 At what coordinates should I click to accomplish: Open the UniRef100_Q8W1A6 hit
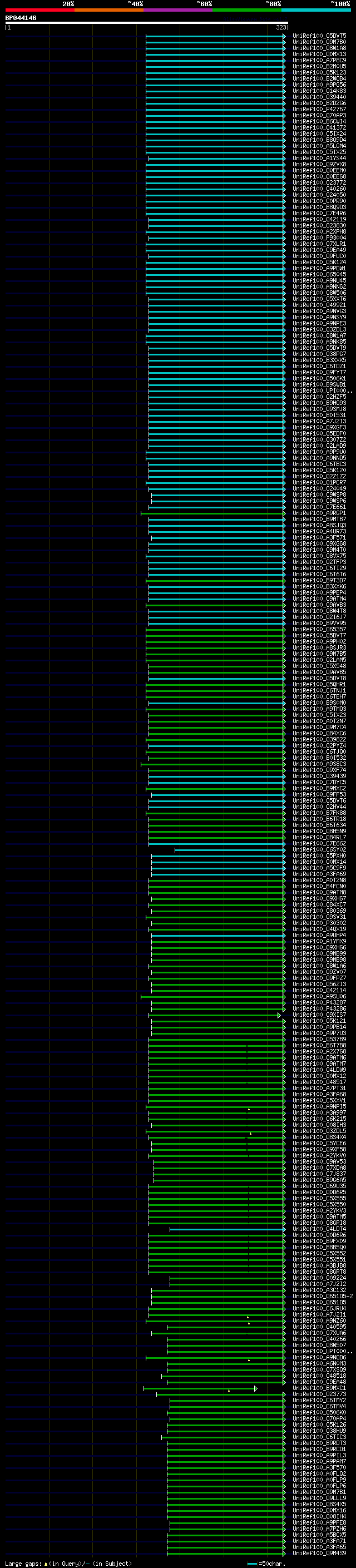(x=319, y=966)
